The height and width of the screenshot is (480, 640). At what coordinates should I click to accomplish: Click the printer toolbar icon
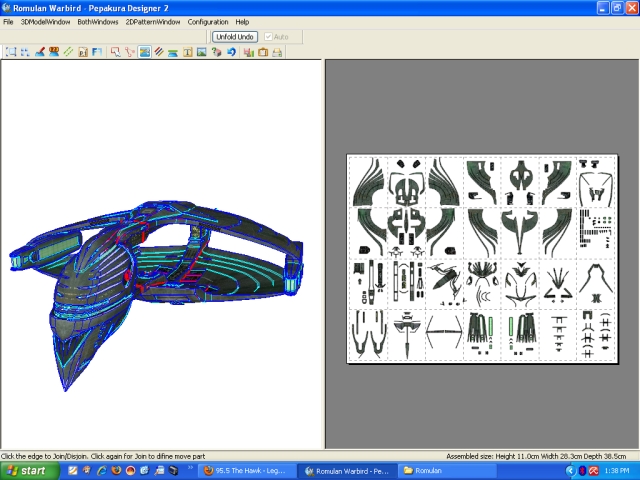pos(277,52)
